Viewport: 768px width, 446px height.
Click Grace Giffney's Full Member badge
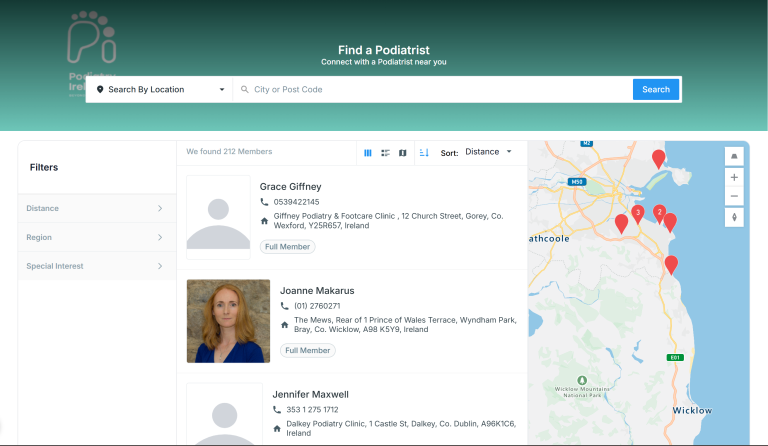tap(288, 247)
